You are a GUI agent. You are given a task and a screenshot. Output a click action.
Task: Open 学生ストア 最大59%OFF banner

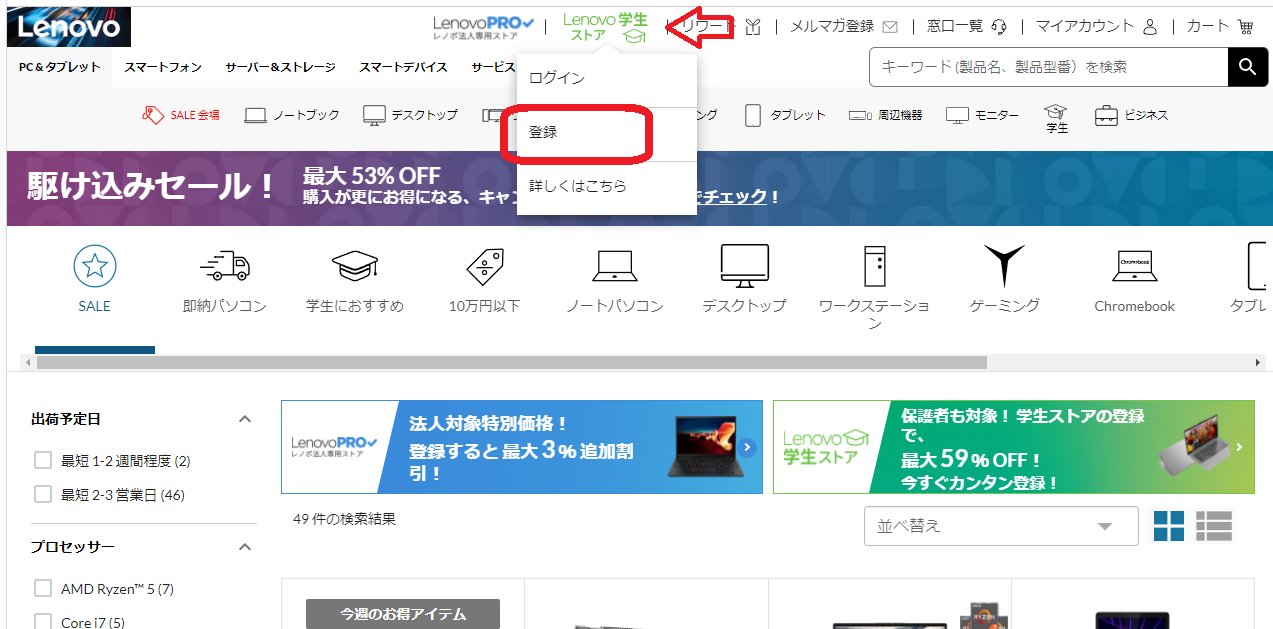(x=1014, y=447)
